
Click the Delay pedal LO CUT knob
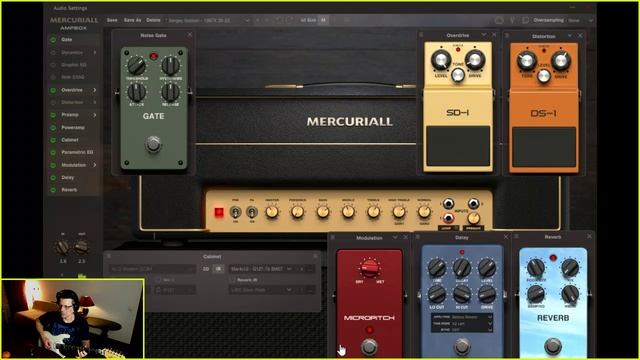(437, 294)
